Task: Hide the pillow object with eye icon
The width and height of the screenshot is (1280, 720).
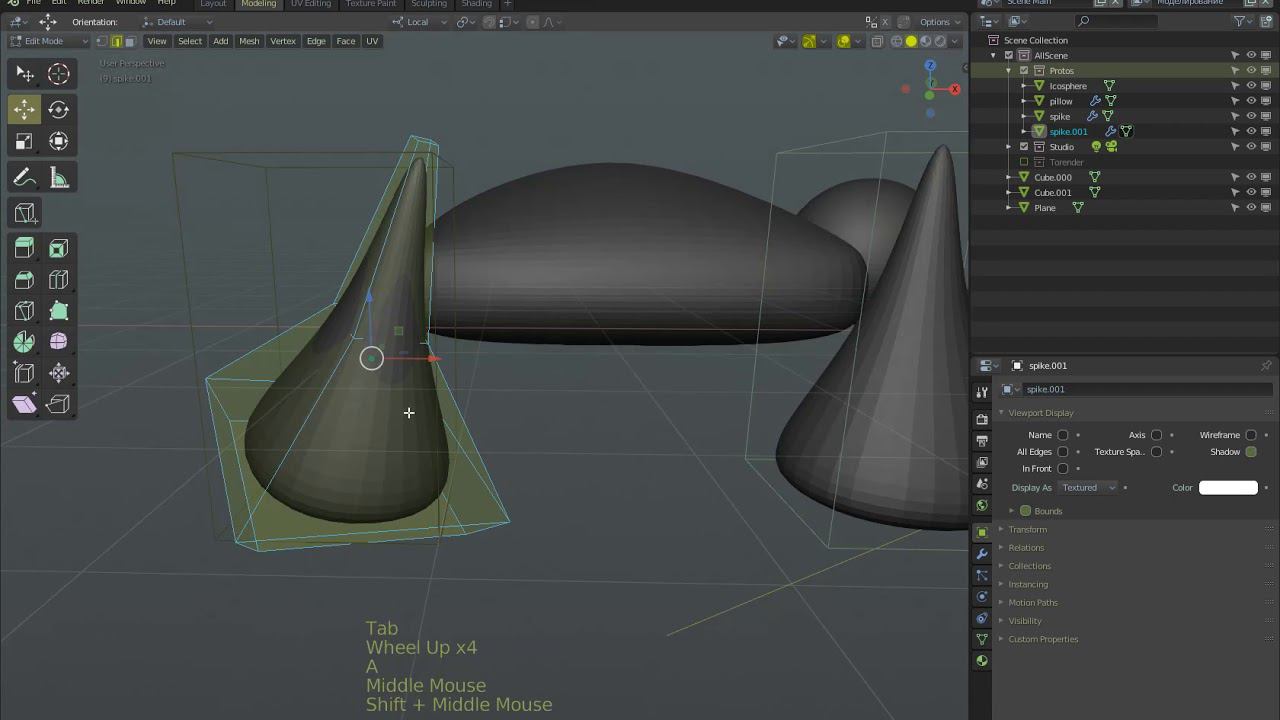Action: [1250, 101]
